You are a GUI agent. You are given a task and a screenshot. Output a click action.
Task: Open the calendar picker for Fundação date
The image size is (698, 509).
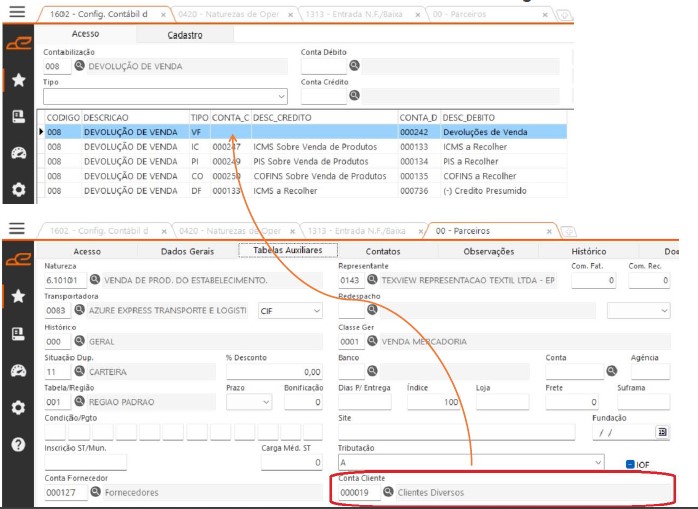tap(661, 432)
